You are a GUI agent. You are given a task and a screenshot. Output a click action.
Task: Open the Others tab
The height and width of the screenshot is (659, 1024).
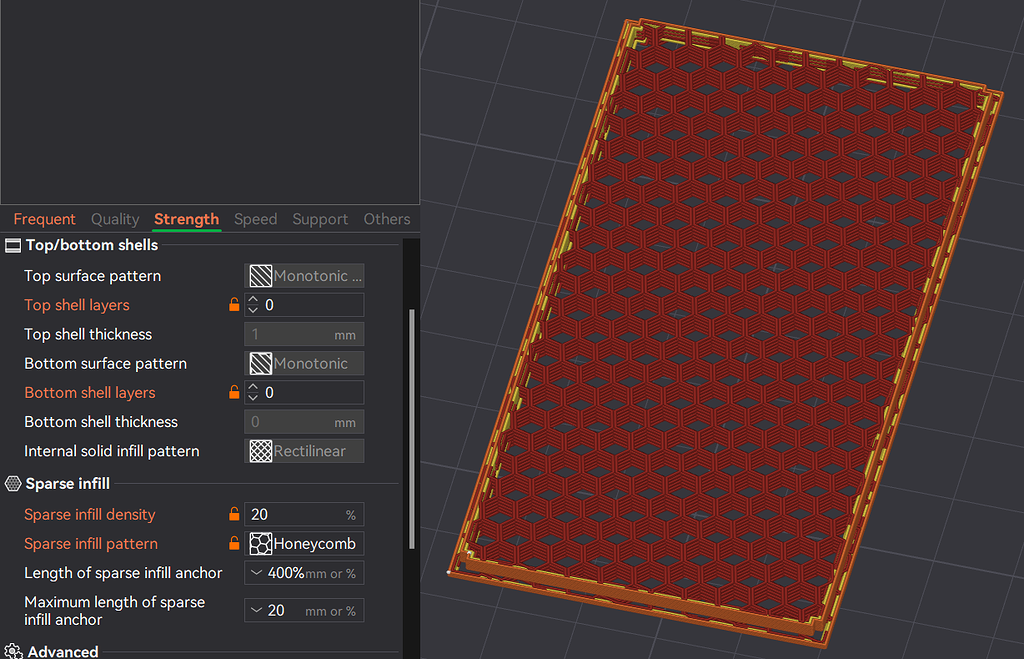click(x=387, y=219)
